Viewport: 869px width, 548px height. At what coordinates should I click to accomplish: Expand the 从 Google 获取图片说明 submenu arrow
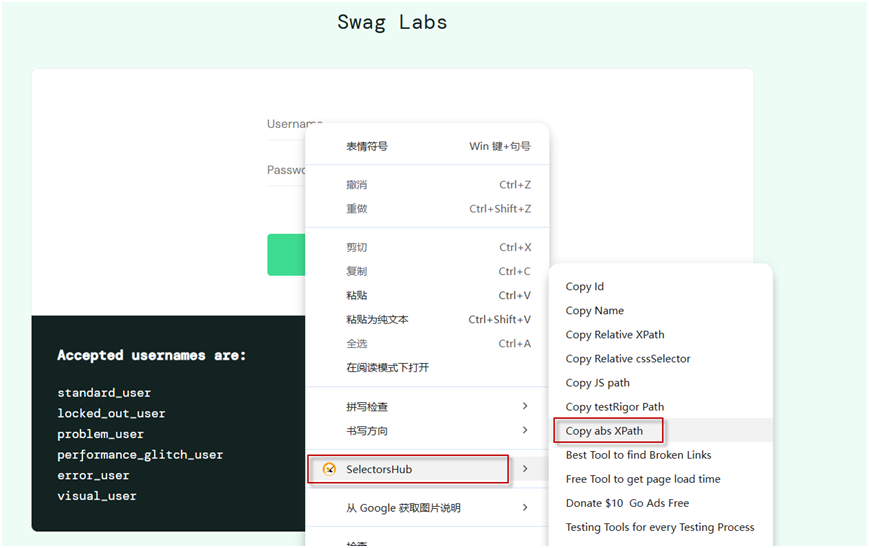click(525, 508)
